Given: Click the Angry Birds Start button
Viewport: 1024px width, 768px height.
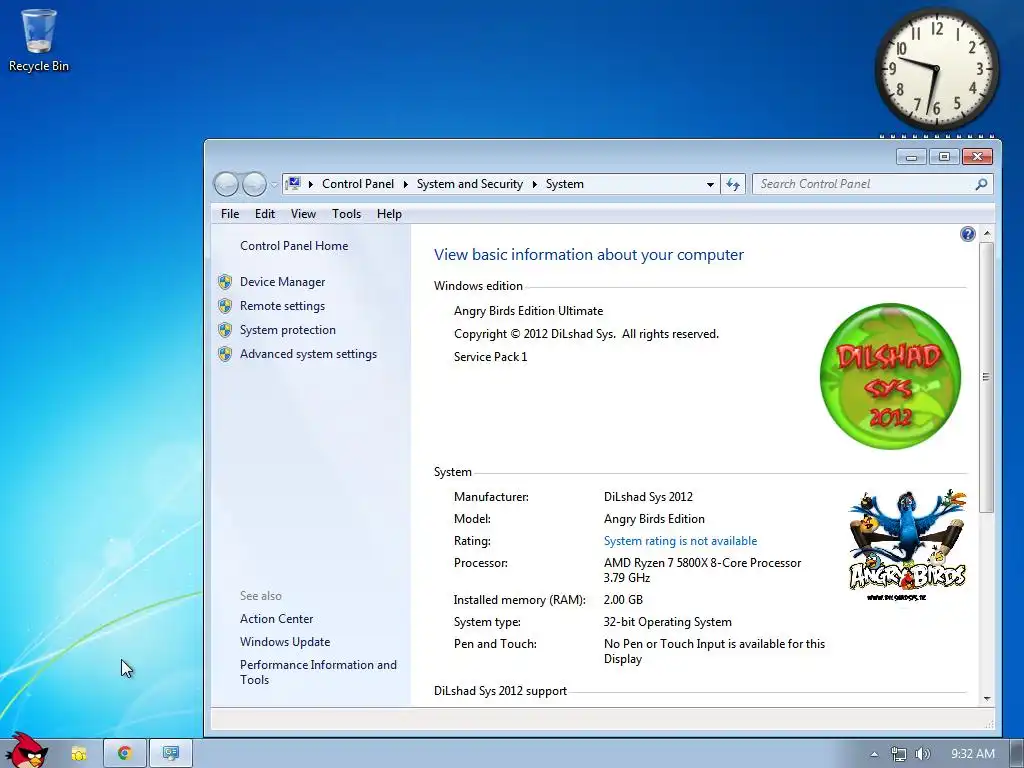Looking at the screenshot, I should tap(26, 751).
